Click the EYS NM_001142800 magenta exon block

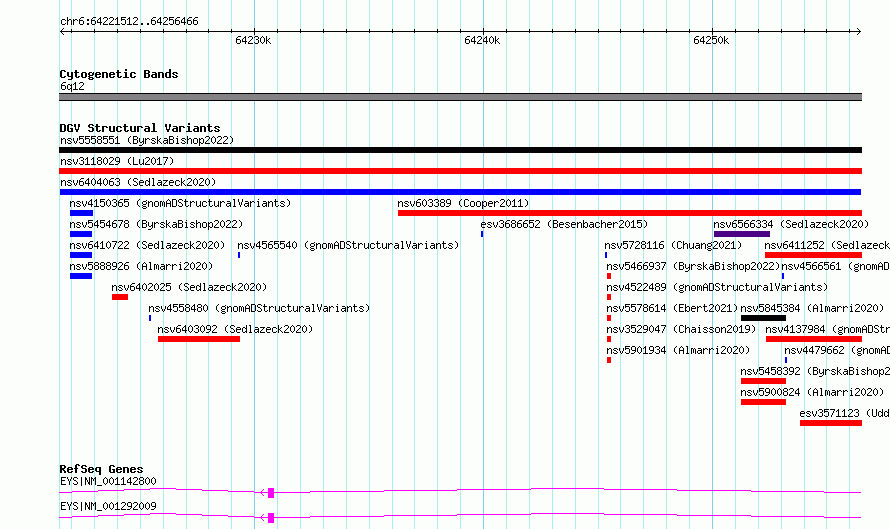coord(271,493)
